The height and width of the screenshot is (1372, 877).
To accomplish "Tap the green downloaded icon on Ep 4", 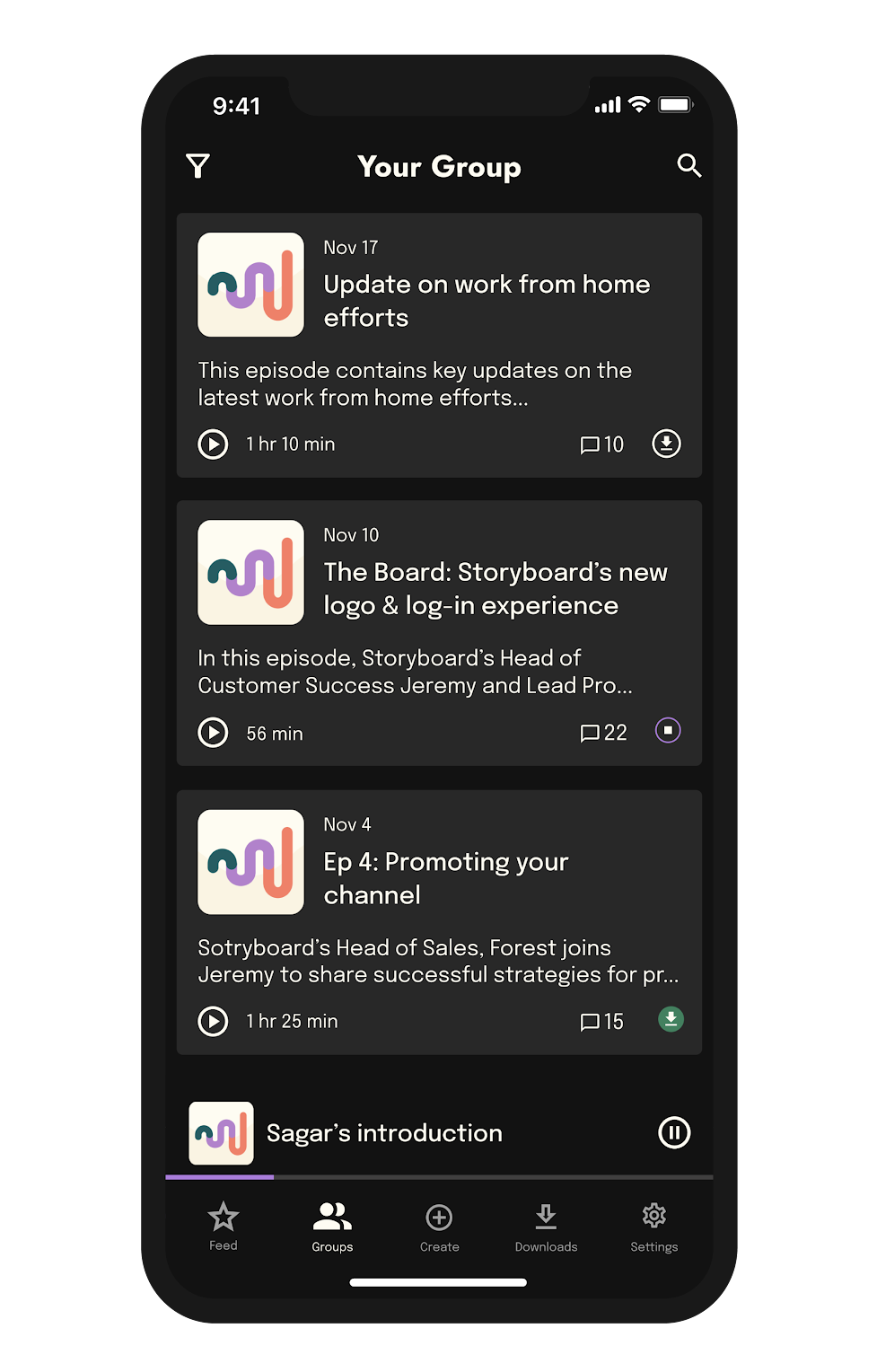I will click(671, 1019).
